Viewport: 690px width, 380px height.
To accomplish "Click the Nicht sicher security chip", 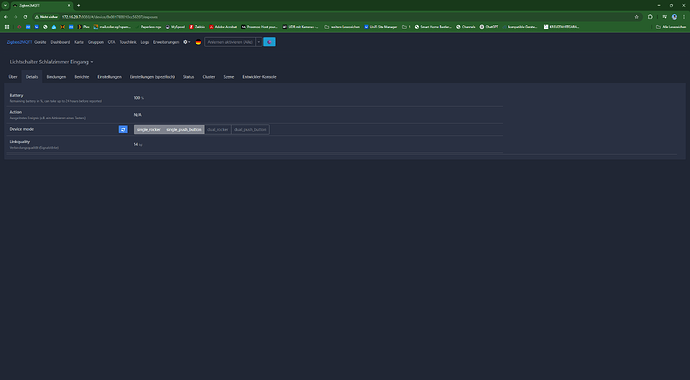I will 46,17.
